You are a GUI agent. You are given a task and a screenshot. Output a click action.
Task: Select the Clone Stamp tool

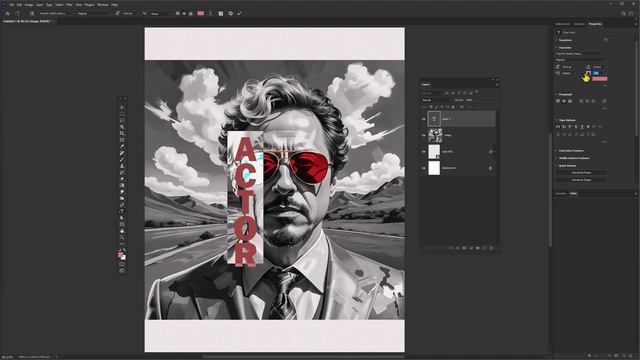(x=122, y=166)
